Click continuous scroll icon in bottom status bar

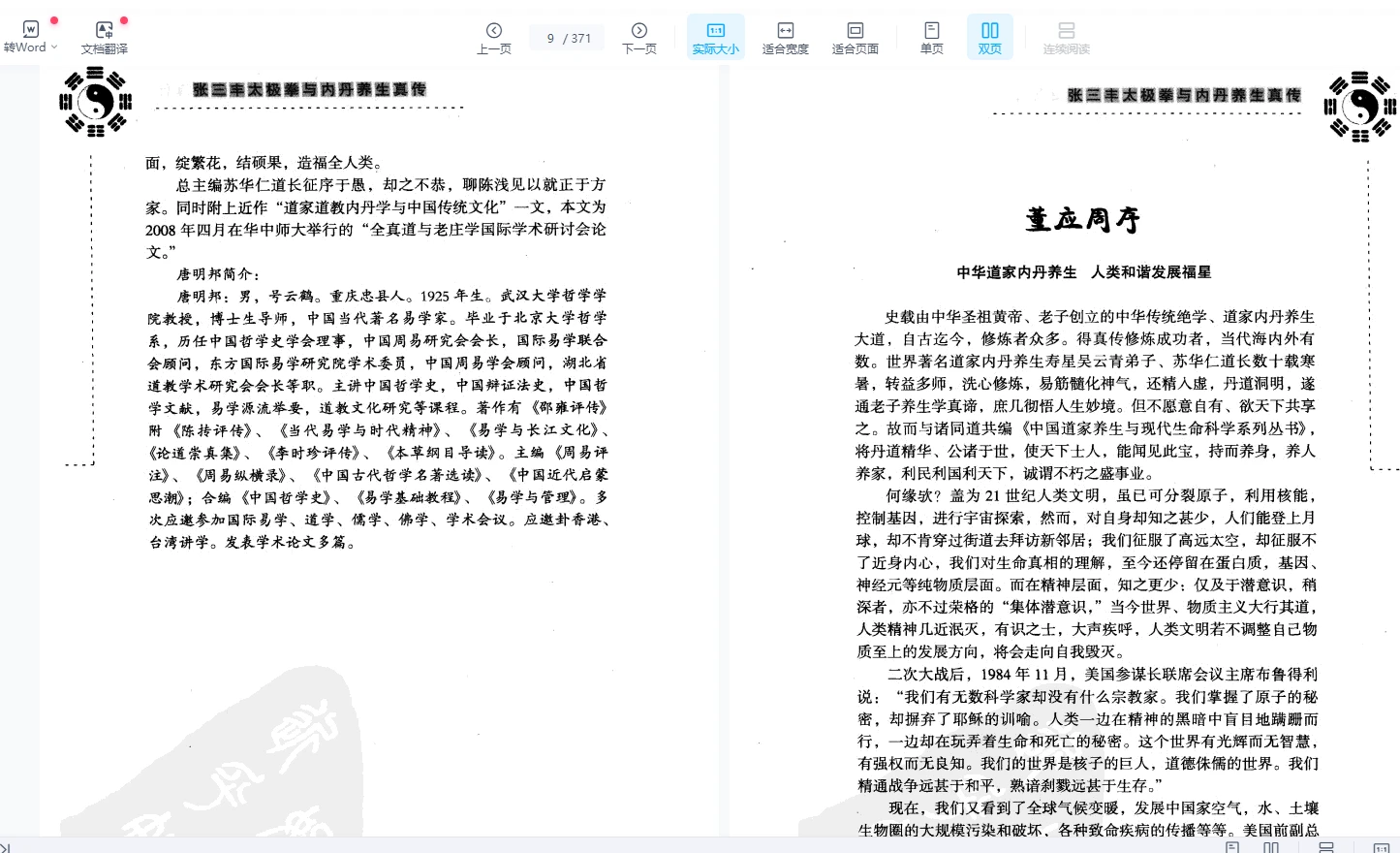pyautogui.click(x=1326, y=847)
